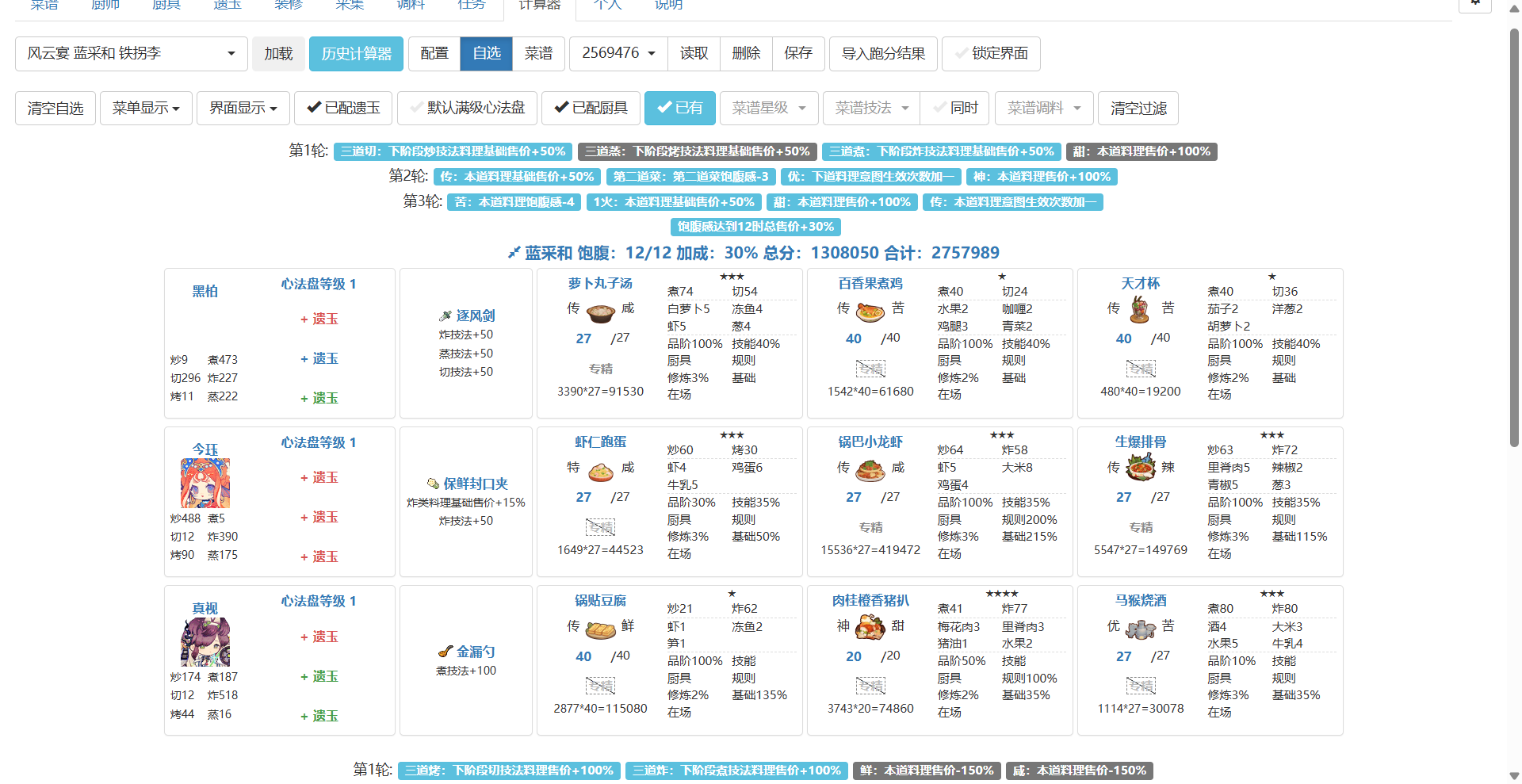Click chef 今珏 portrait avatar
This screenshot has height=784, width=1522.
205,484
